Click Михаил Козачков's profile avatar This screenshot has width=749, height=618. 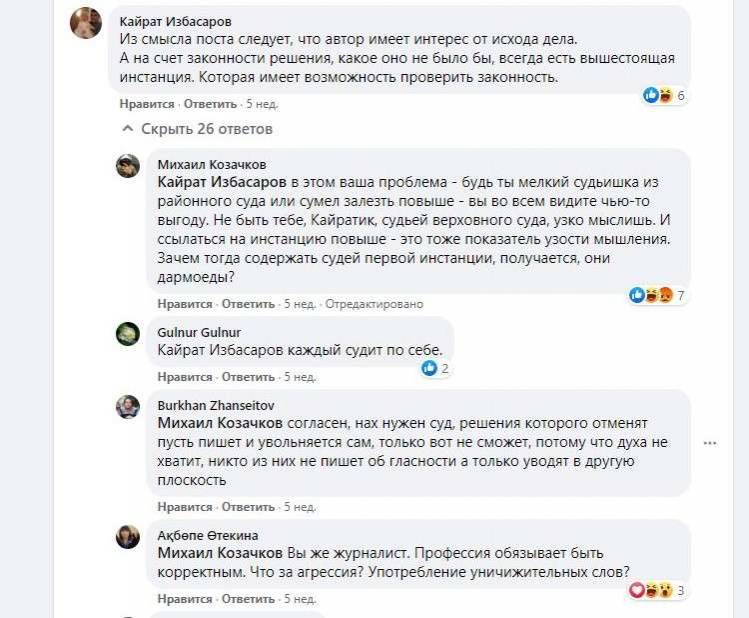pyautogui.click(x=127, y=166)
